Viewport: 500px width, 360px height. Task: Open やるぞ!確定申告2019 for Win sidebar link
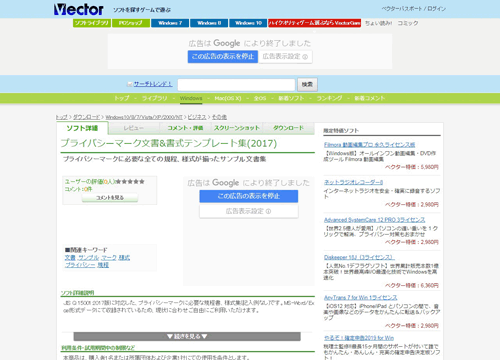tap(359, 338)
